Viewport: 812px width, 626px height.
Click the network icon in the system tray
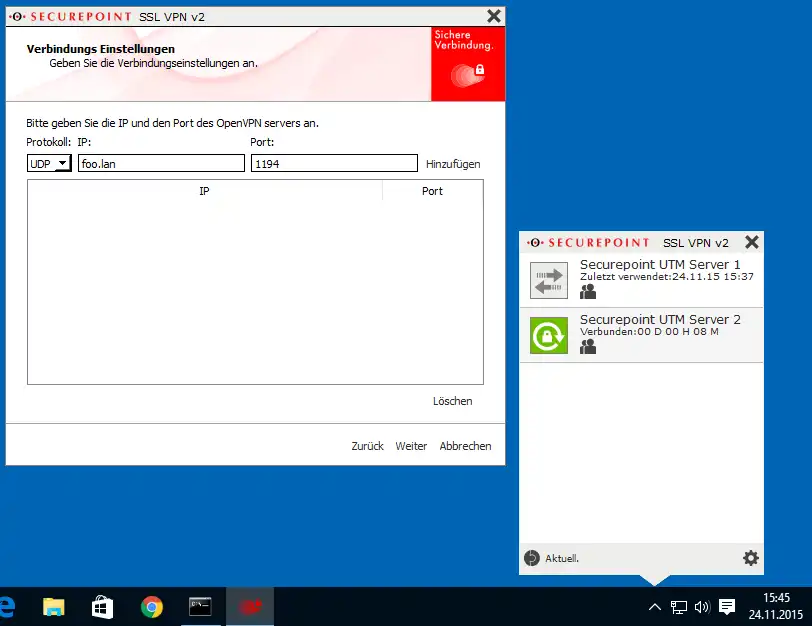[678, 607]
